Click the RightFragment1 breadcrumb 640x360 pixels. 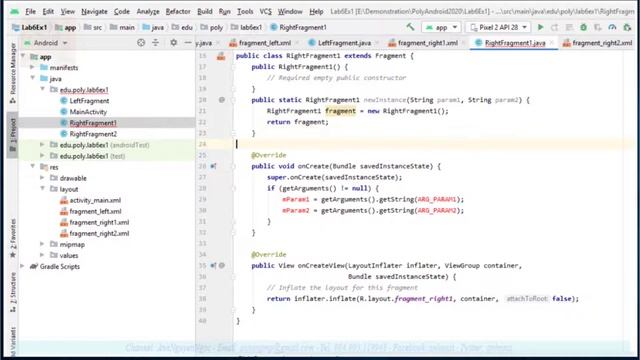pos(298,27)
